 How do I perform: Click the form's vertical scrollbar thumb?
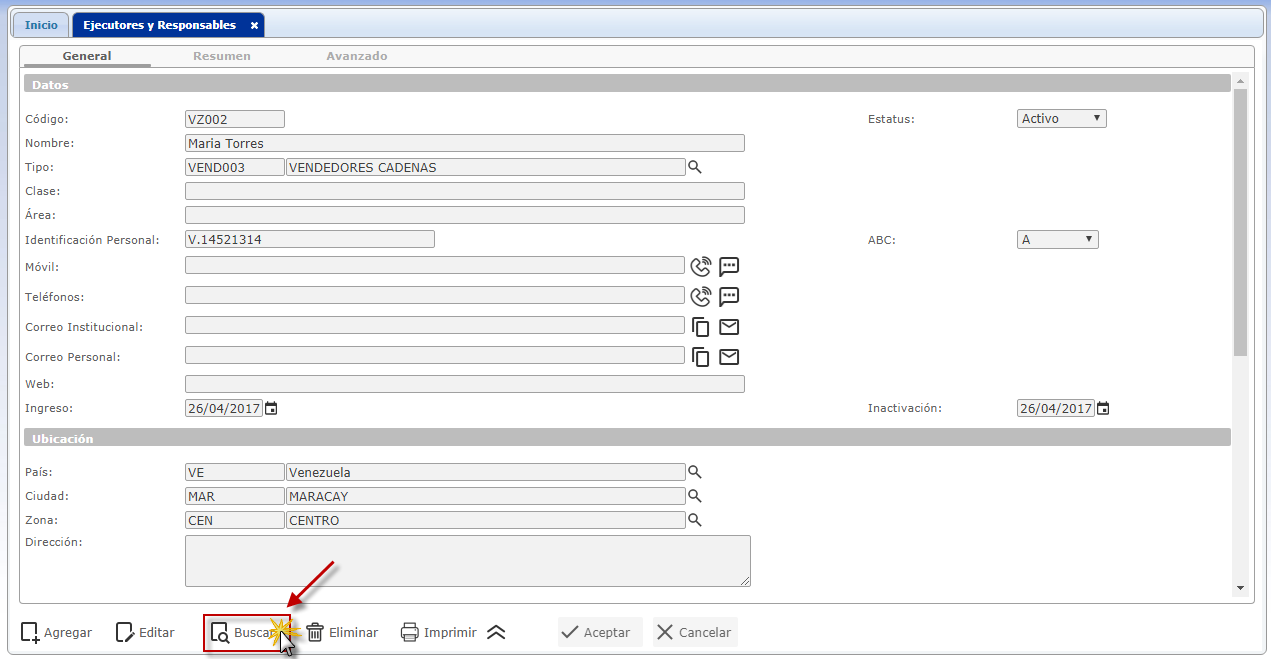[x=1241, y=222]
